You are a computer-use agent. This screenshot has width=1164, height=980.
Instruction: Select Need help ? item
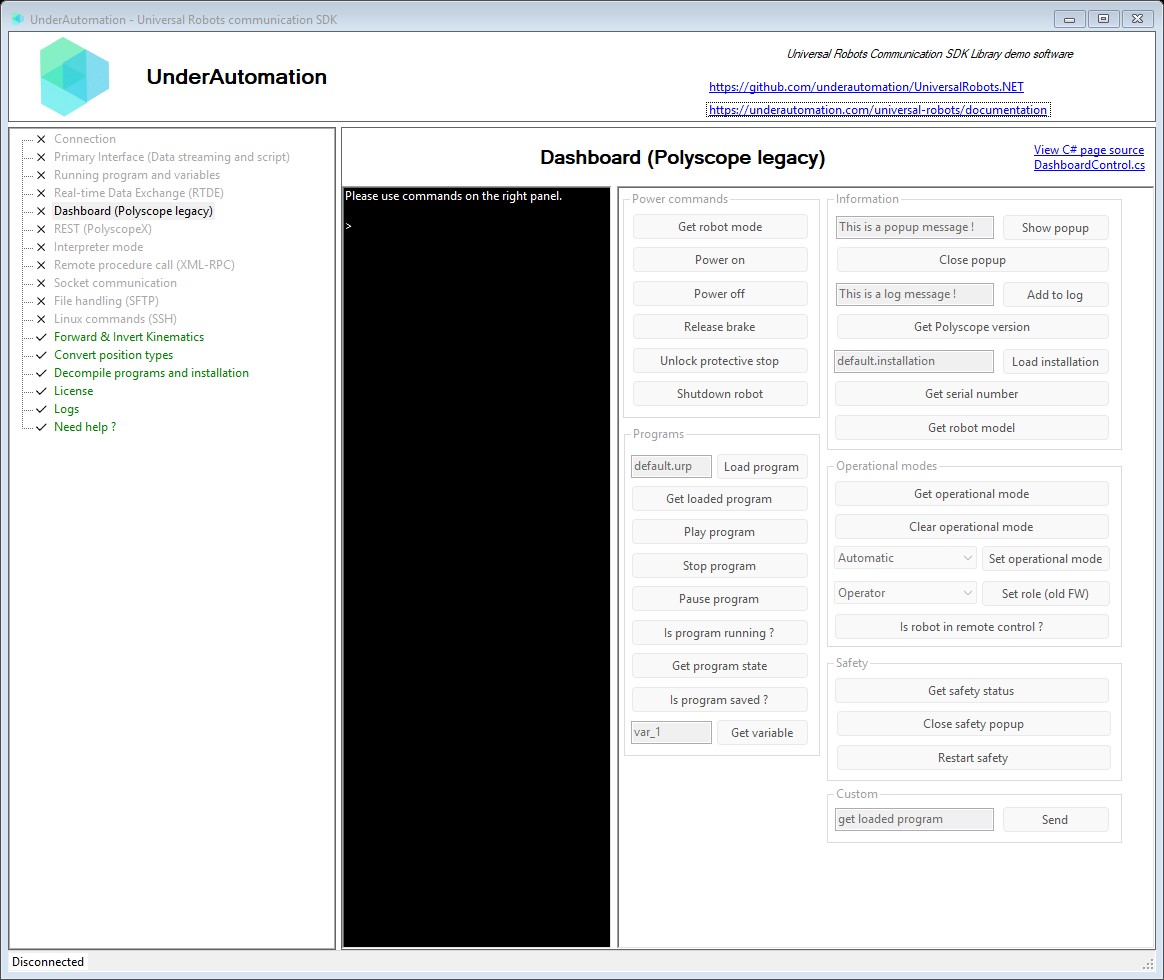point(85,427)
